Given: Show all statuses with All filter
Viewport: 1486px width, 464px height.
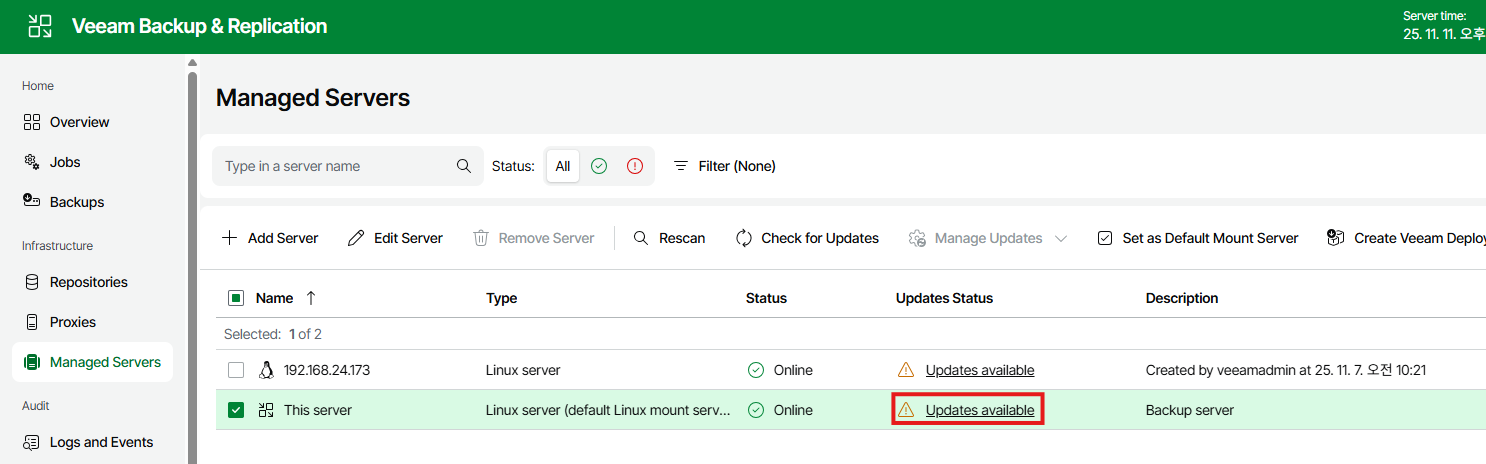Looking at the screenshot, I should [563, 166].
